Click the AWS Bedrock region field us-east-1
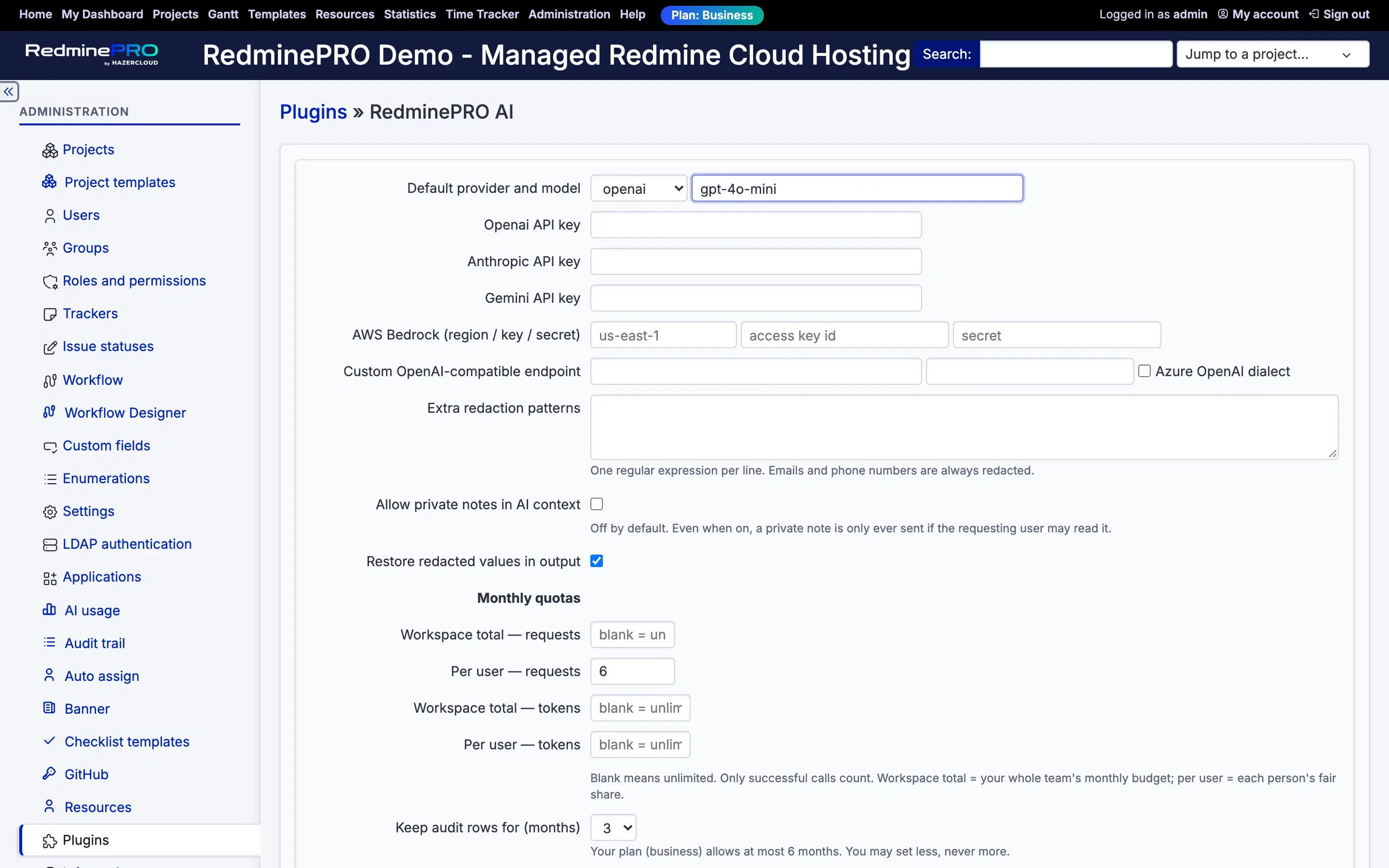 (x=663, y=335)
